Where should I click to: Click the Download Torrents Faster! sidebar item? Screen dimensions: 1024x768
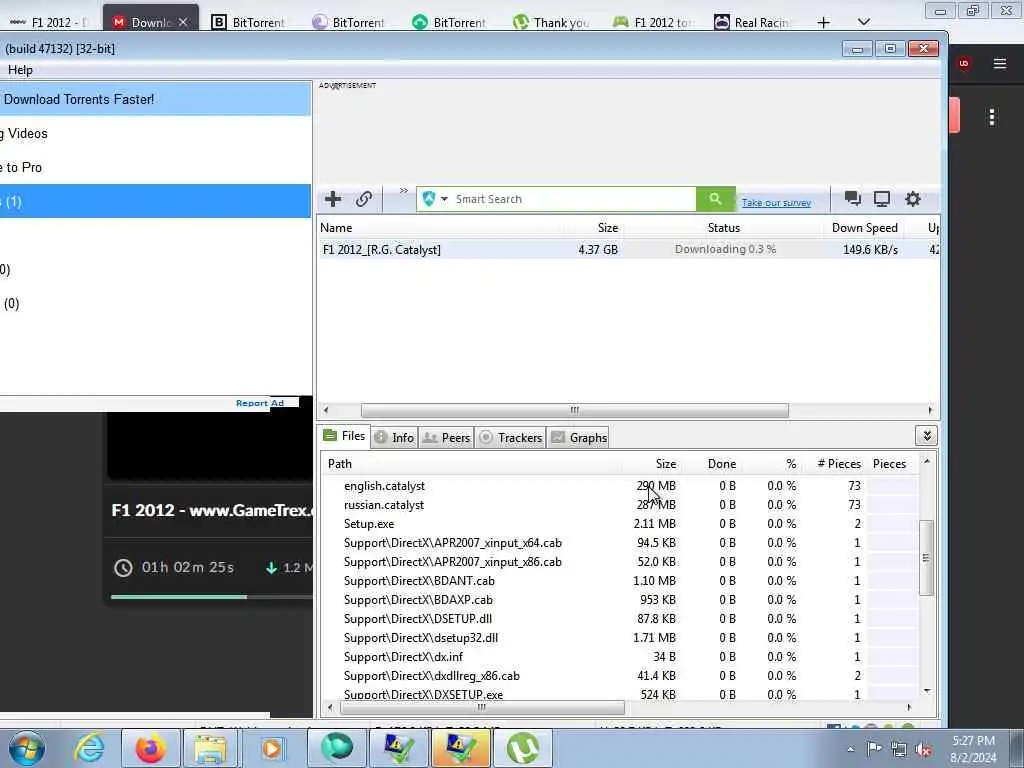click(x=155, y=99)
